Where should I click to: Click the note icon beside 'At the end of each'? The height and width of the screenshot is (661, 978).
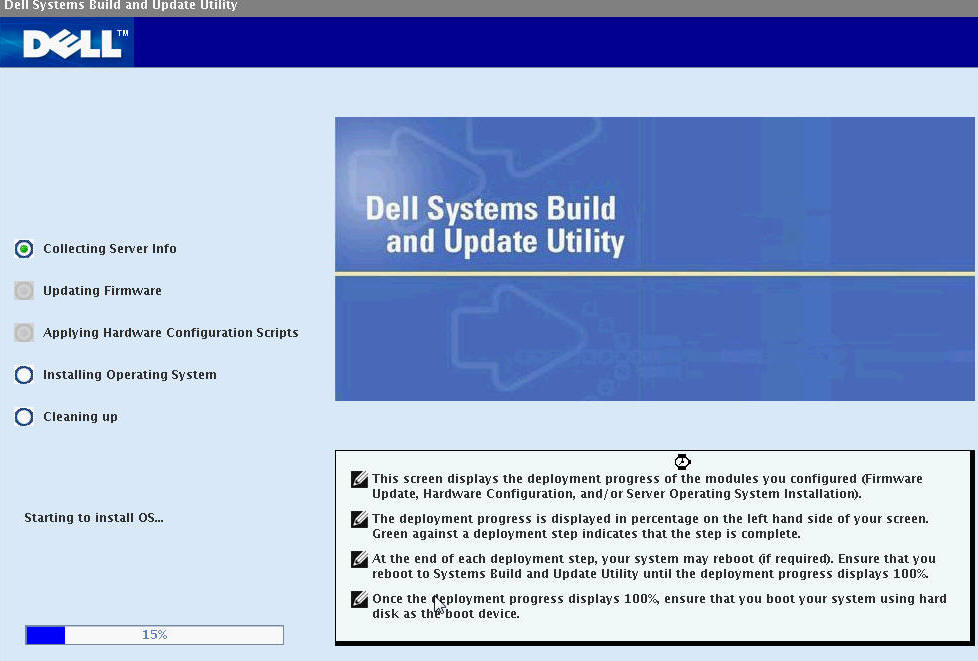(359, 559)
